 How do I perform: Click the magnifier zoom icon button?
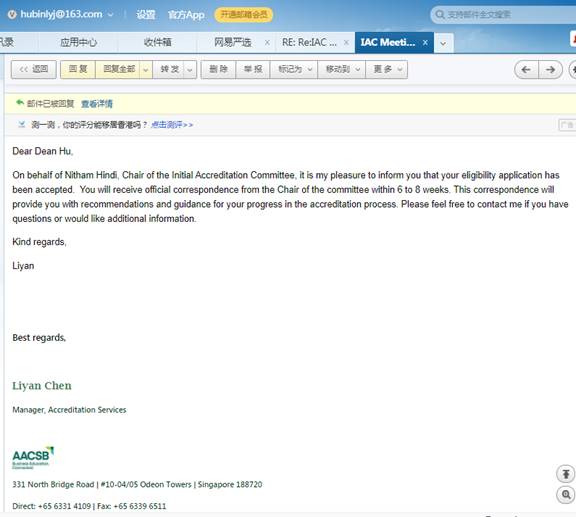tap(566, 495)
